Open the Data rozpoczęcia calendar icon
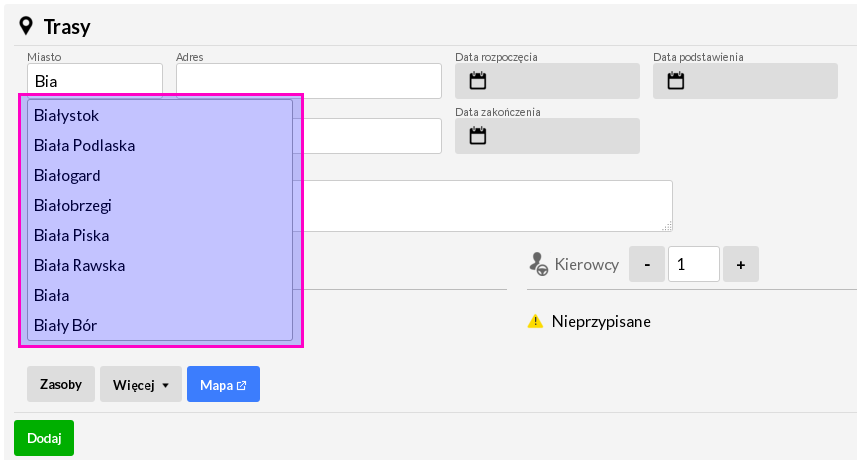Image resolution: width=857 pixels, height=460 pixels. point(478,81)
